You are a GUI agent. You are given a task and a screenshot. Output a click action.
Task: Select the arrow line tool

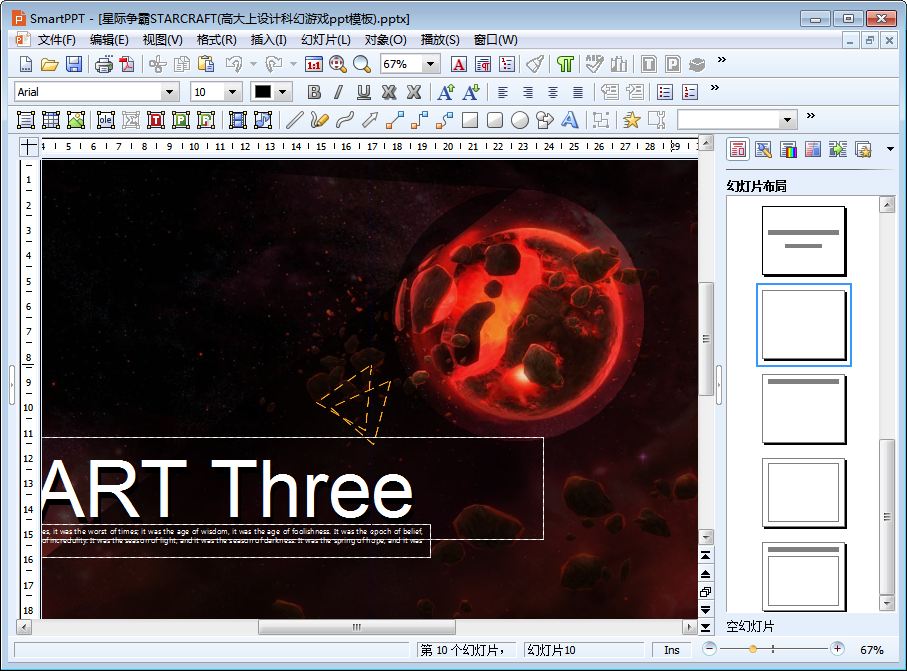click(x=370, y=120)
